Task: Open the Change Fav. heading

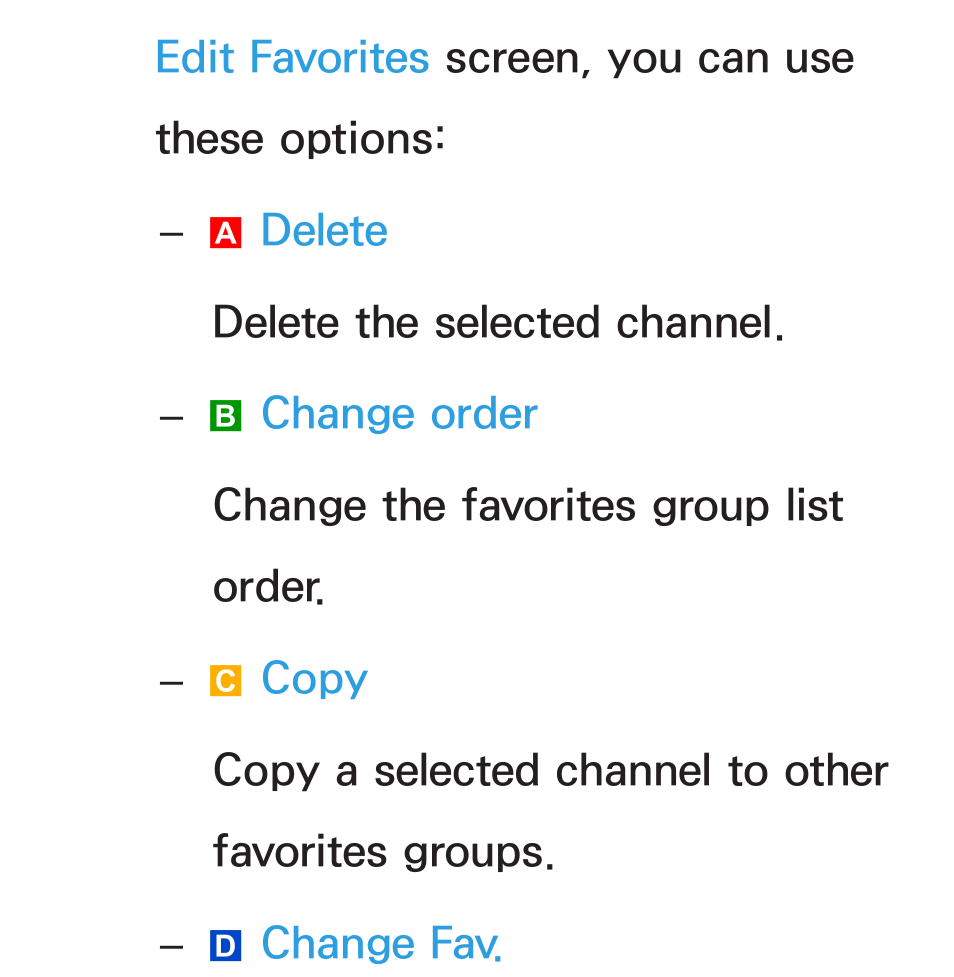Action: [x=381, y=943]
